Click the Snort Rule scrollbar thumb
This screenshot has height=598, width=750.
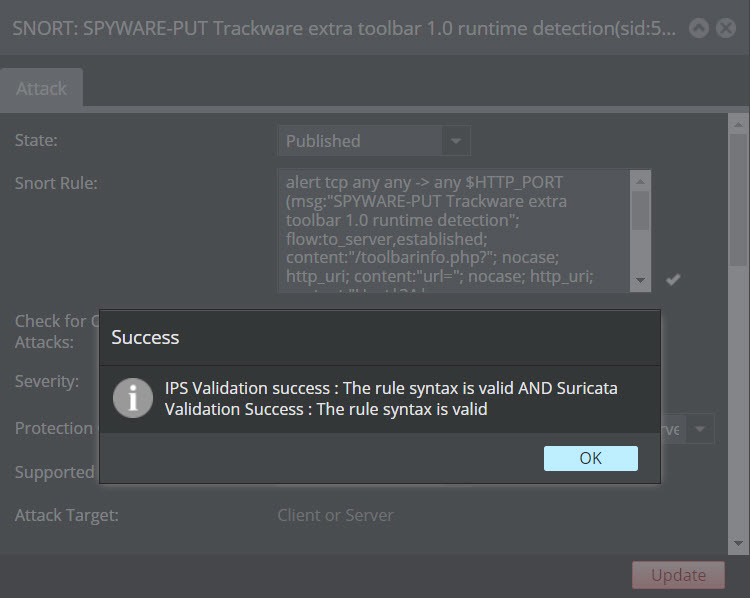pos(640,210)
